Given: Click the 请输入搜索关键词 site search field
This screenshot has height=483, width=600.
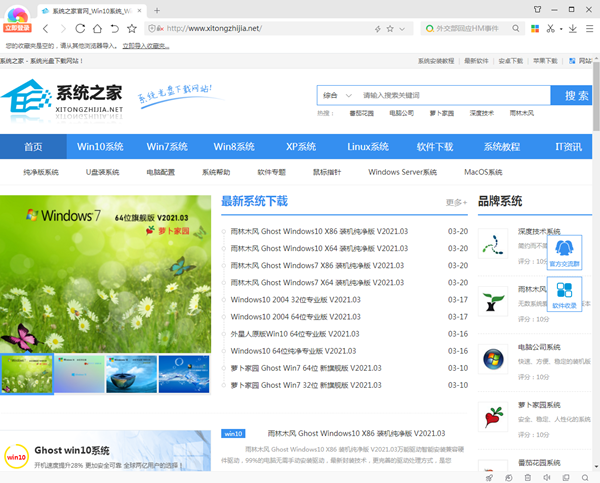Looking at the screenshot, I should (453, 95).
